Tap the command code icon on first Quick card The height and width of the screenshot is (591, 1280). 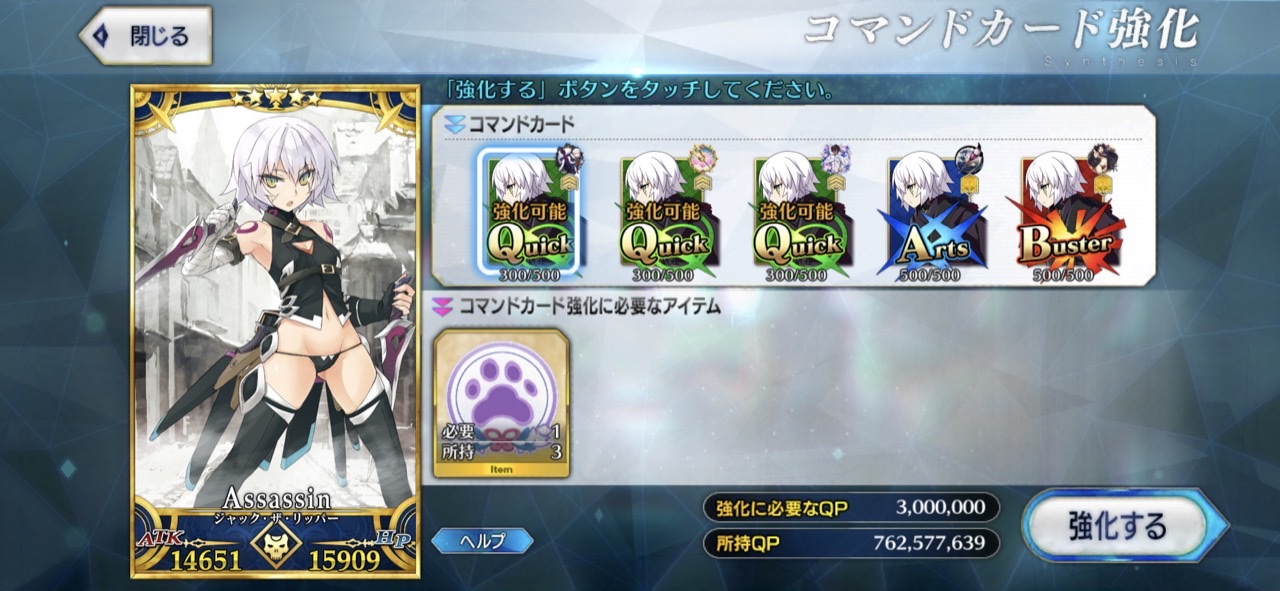coord(569,160)
